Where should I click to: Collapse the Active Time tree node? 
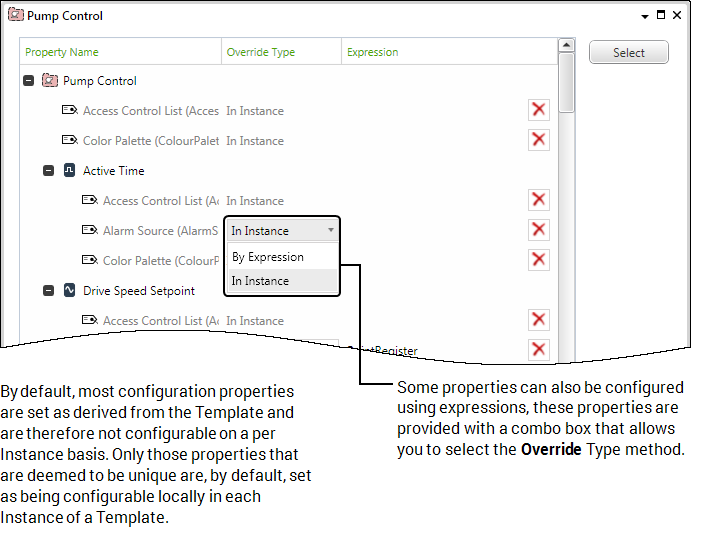pyautogui.click(x=49, y=171)
